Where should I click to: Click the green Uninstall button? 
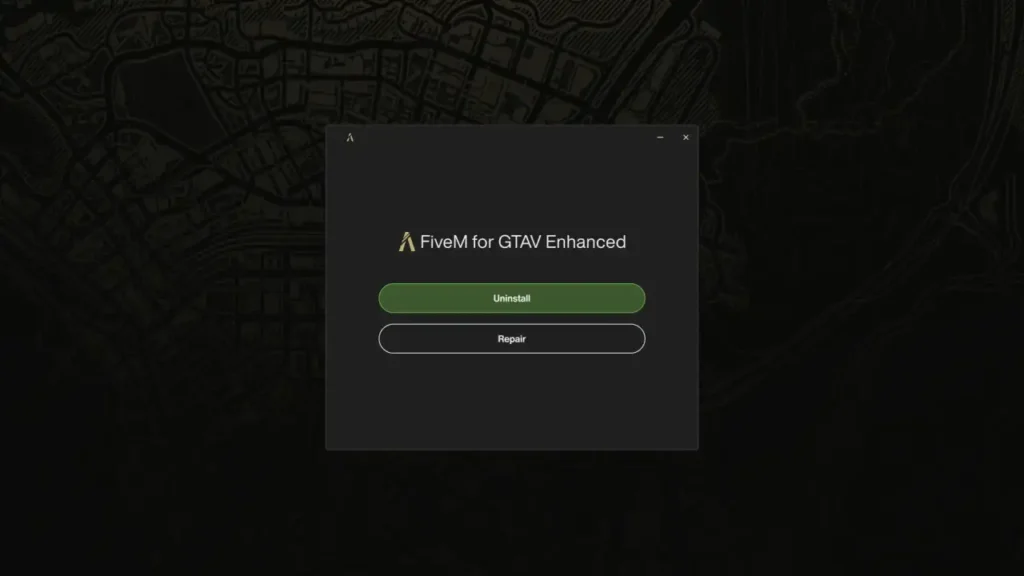coord(511,298)
